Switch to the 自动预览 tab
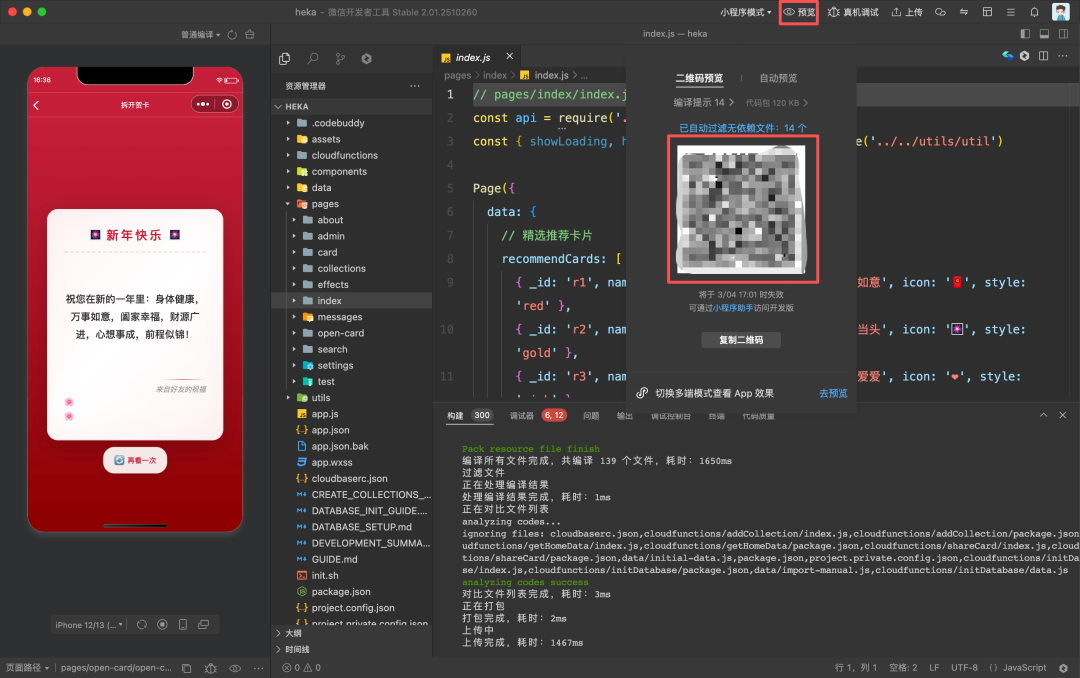Image resolution: width=1080 pixels, height=678 pixels. point(778,78)
